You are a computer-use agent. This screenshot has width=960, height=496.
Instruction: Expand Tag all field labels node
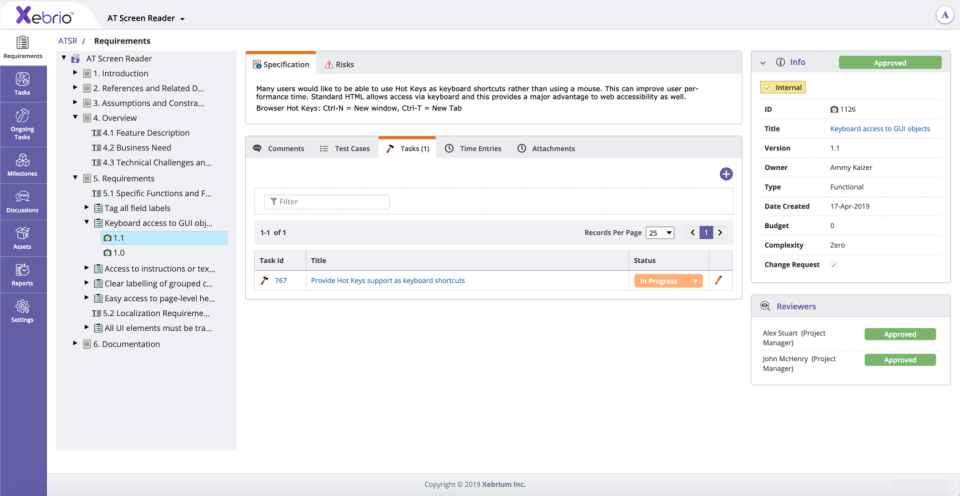(x=87, y=208)
